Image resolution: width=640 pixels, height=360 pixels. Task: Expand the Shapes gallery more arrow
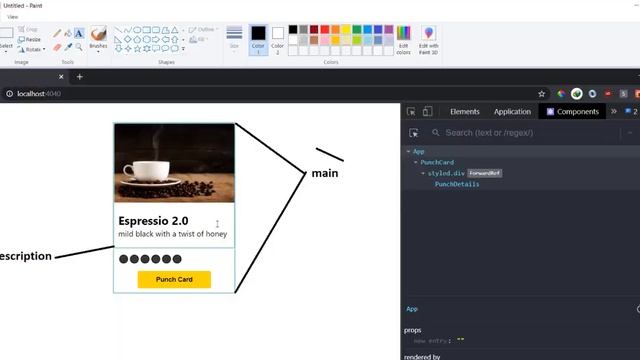pyautogui.click(x=183, y=49)
